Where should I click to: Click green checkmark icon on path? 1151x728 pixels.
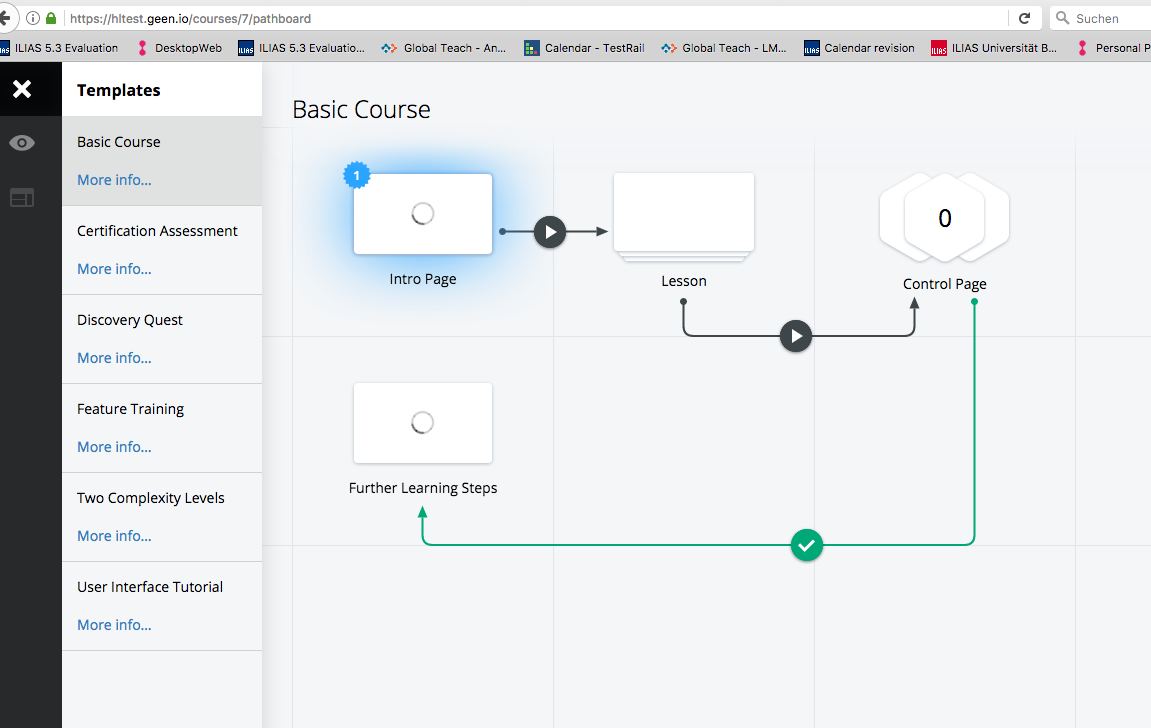pyautogui.click(x=807, y=545)
